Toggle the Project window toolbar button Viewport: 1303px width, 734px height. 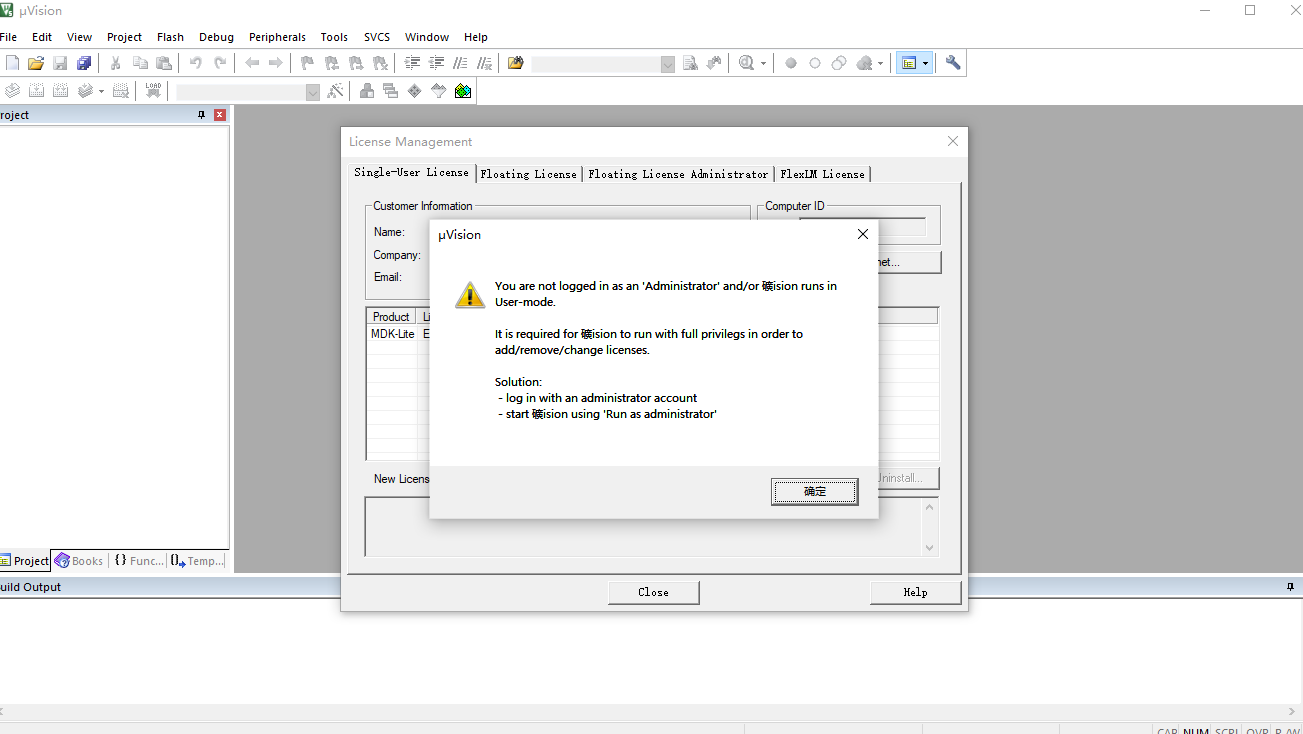click(x=908, y=63)
